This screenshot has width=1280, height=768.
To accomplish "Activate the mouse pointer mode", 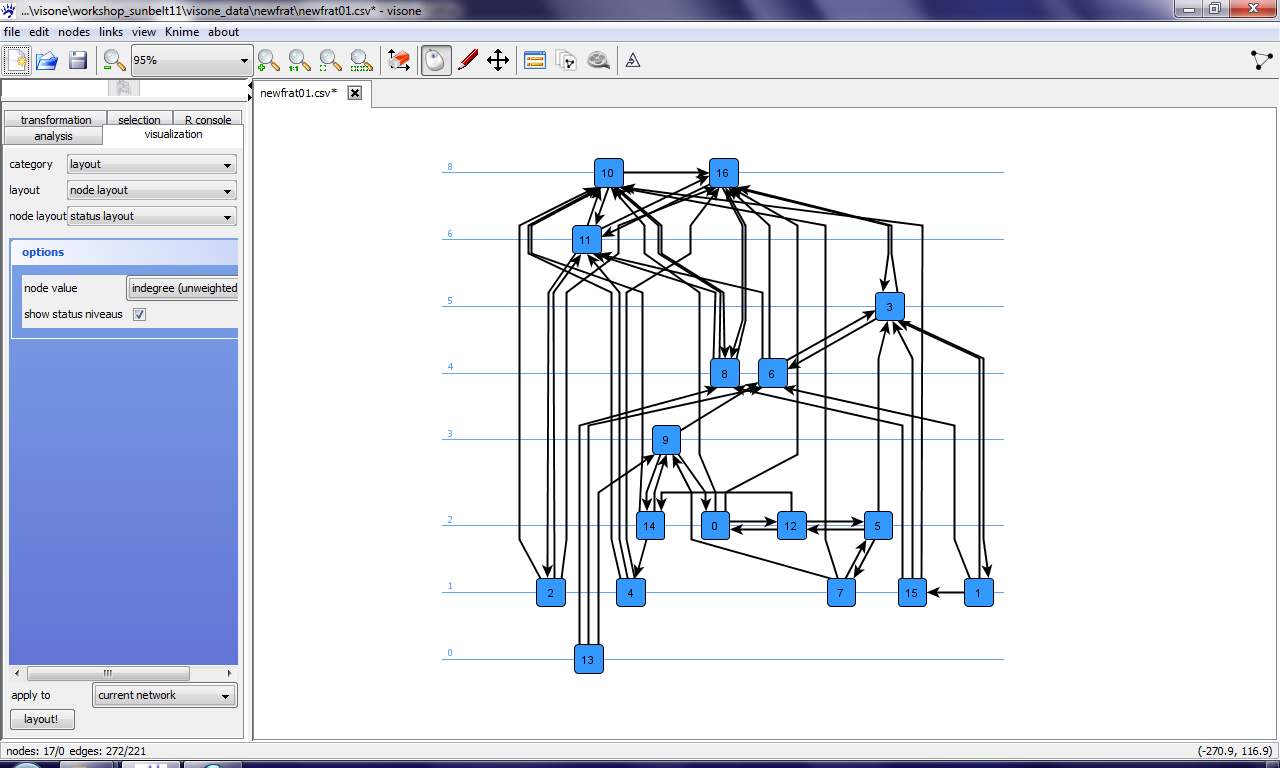I will pyautogui.click(x=436, y=61).
